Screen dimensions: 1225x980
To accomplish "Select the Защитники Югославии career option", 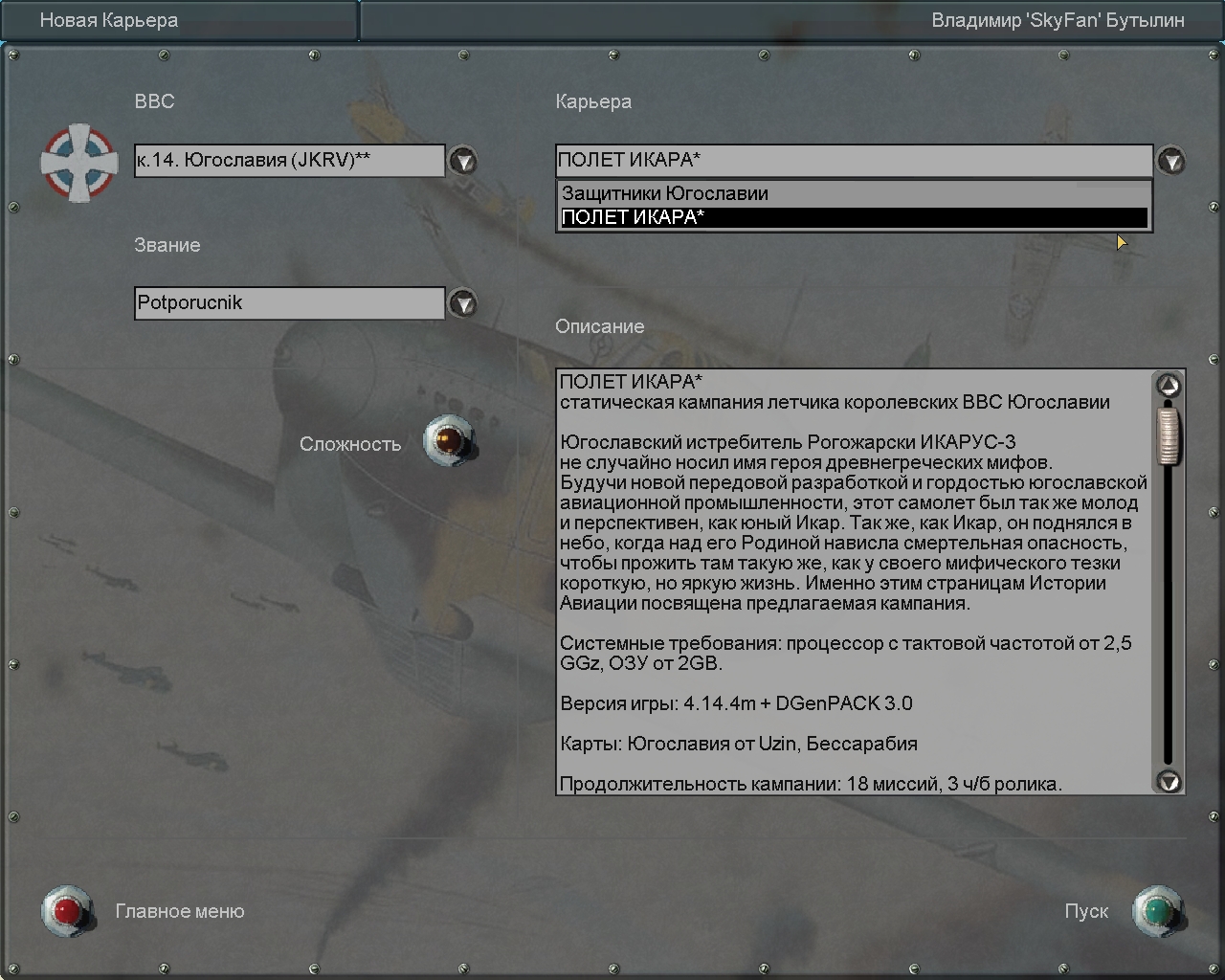I will coord(854,193).
